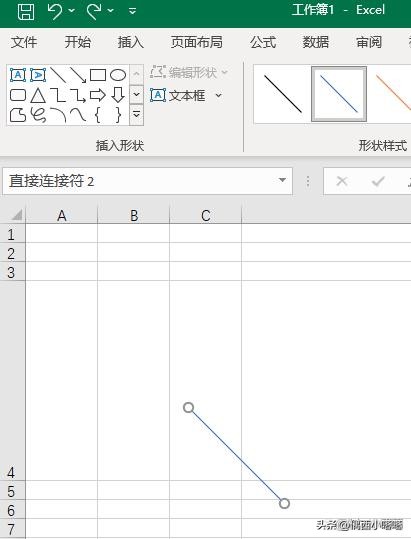
Task: Open the Name Box dropdown arrow
Action: tap(282, 180)
